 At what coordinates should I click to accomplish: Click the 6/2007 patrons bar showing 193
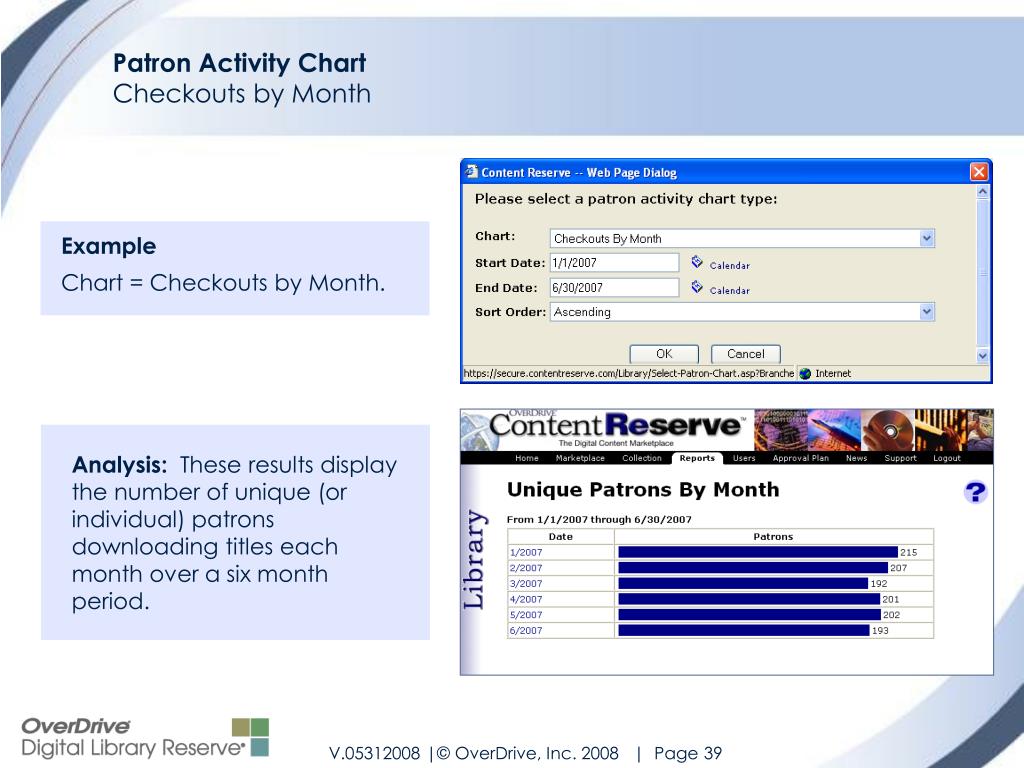click(743, 631)
